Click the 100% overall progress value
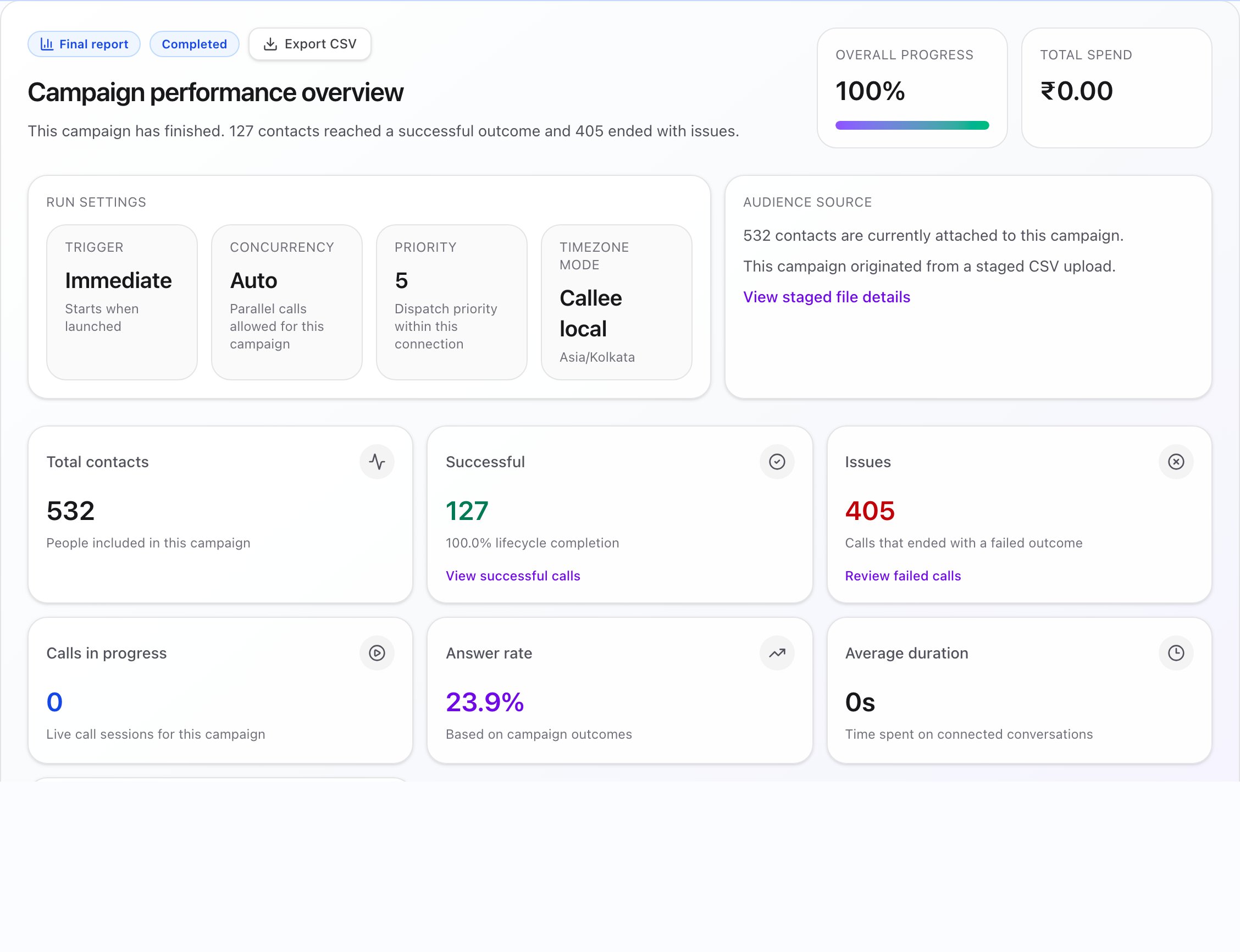Image resolution: width=1240 pixels, height=952 pixels. [870, 91]
